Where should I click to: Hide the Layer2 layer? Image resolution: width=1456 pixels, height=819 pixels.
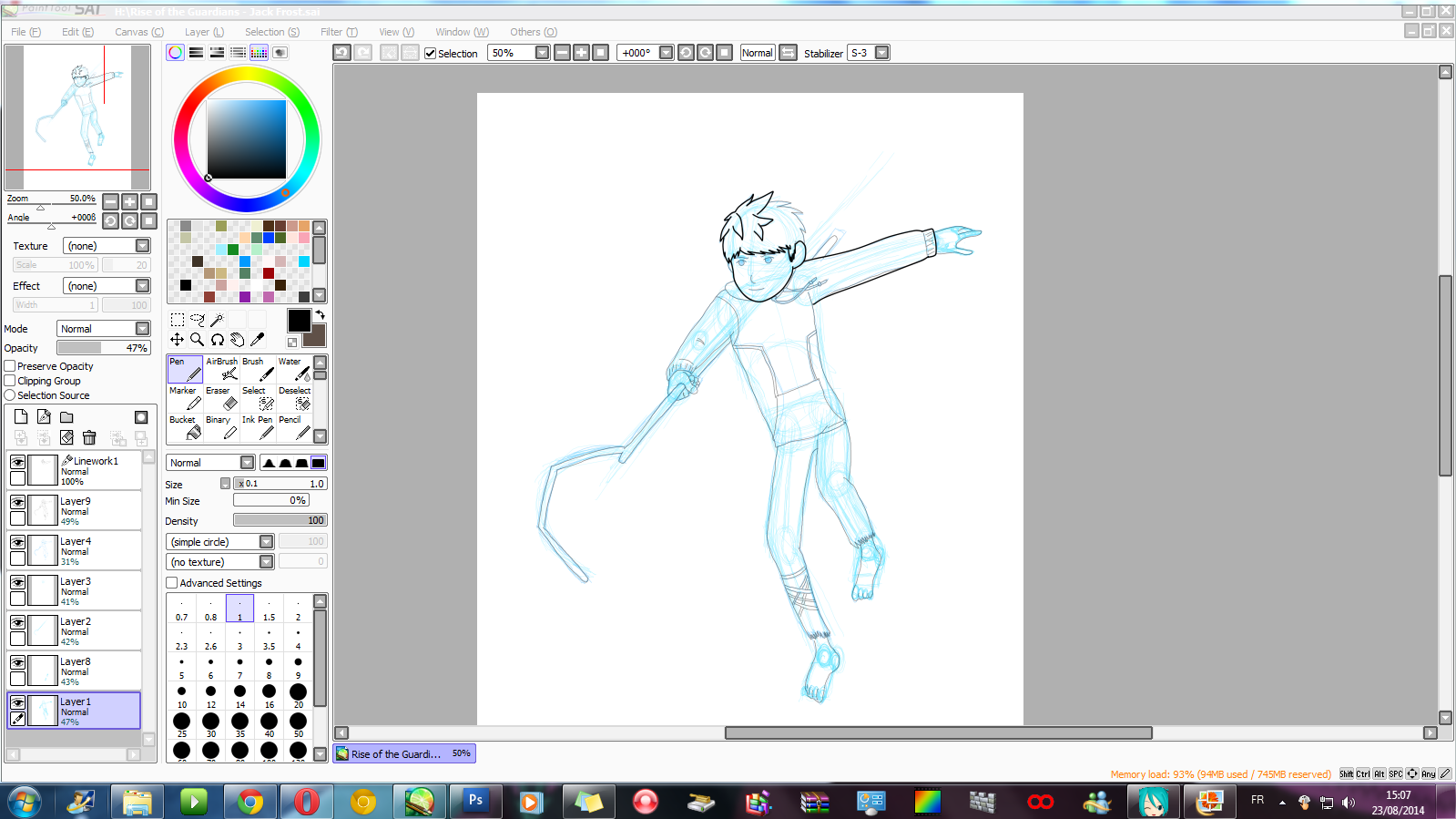click(x=17, y=622)
